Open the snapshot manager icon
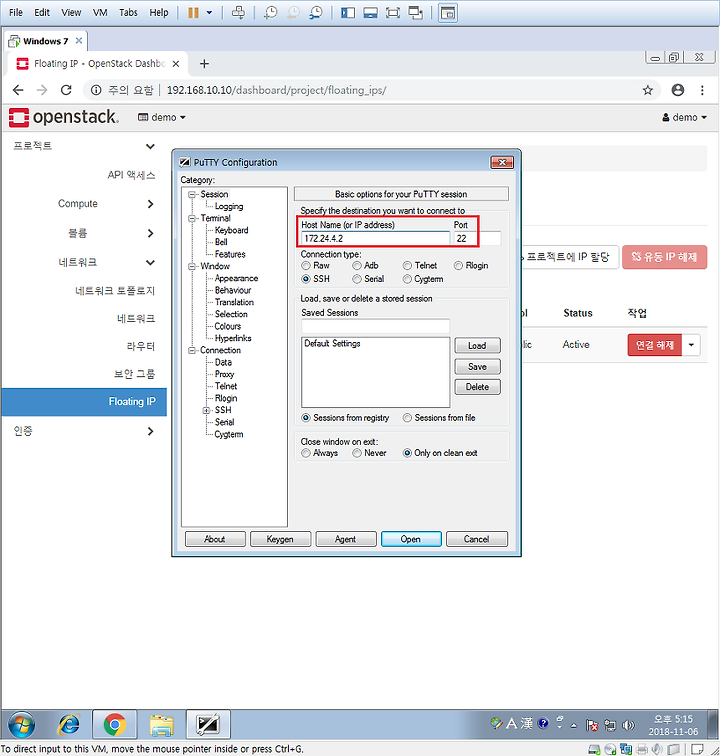 point(316,13)
